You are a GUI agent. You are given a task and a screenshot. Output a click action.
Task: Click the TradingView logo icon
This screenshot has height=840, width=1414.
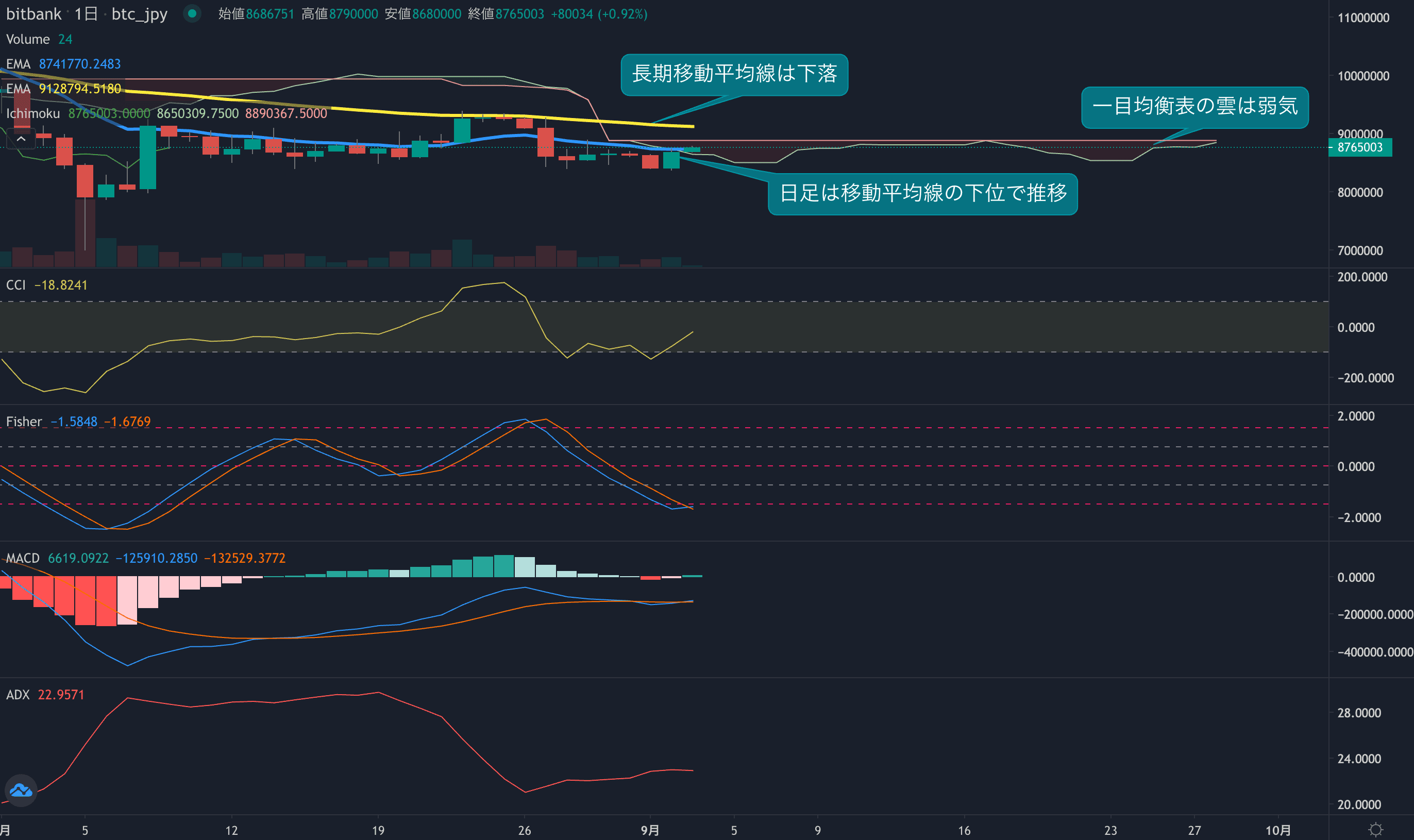(x=21, y=790)
